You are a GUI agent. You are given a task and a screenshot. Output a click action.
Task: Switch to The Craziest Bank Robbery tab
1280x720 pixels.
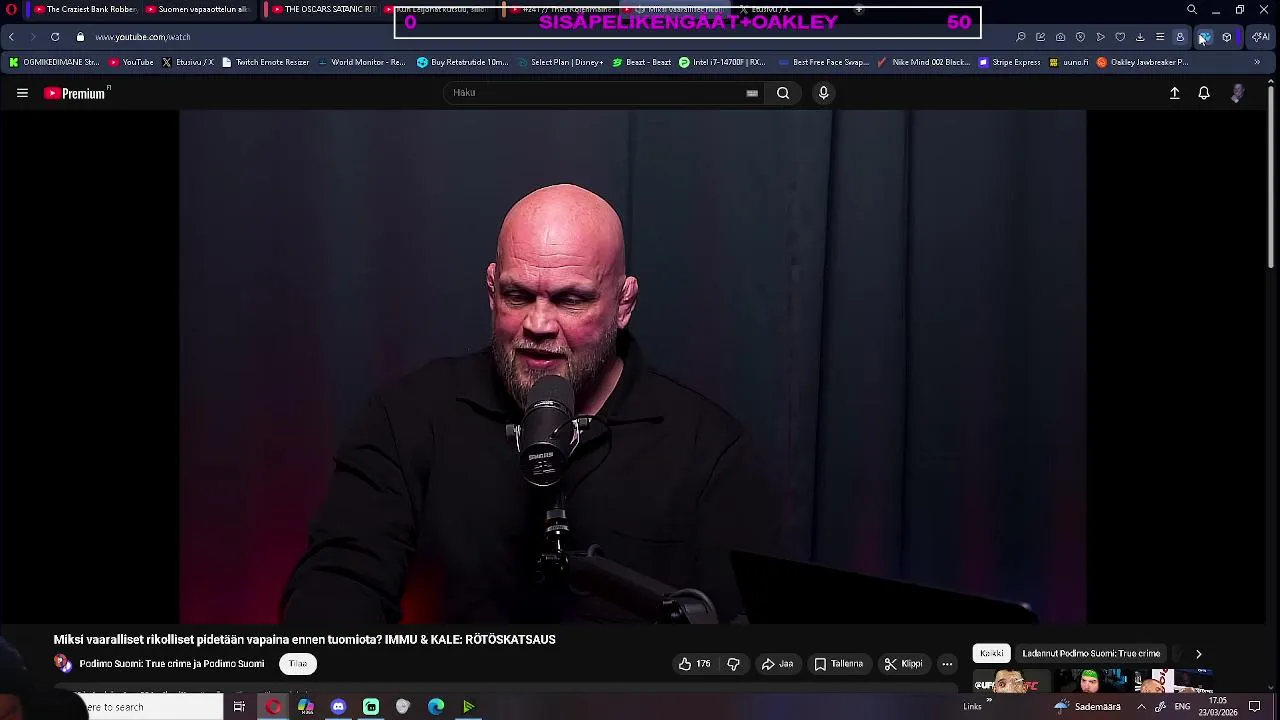pyautogui.click(x=85, y=10)
